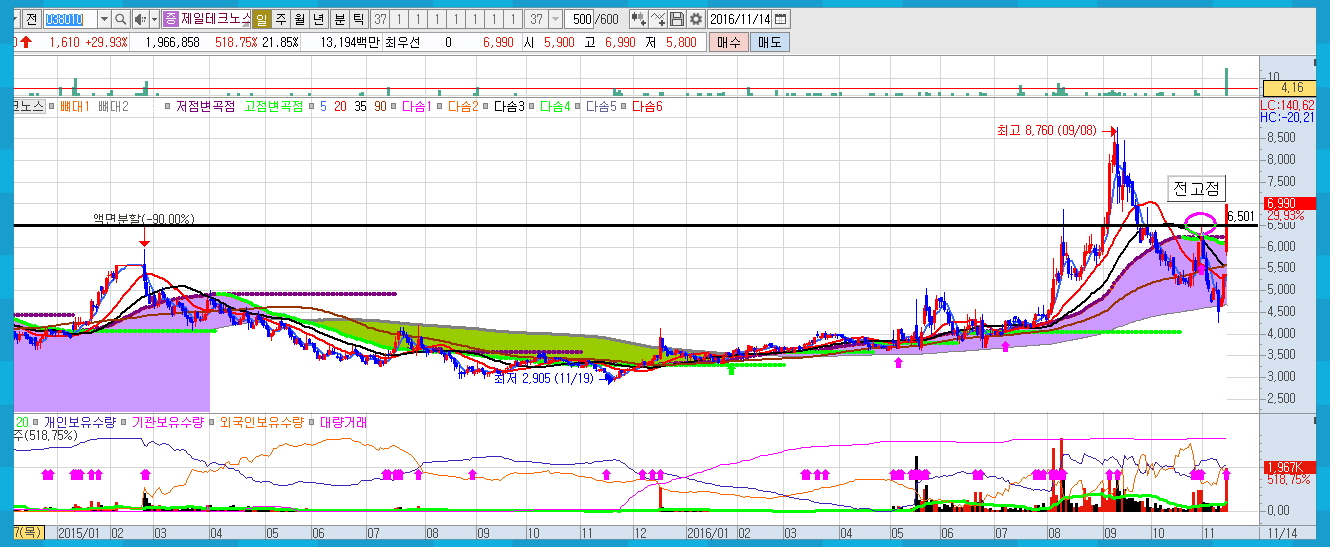The width and height of the screenshot is (1330, 547).
Task: Click the 6,501 horizontal line price label
Action: point(1240,216)
